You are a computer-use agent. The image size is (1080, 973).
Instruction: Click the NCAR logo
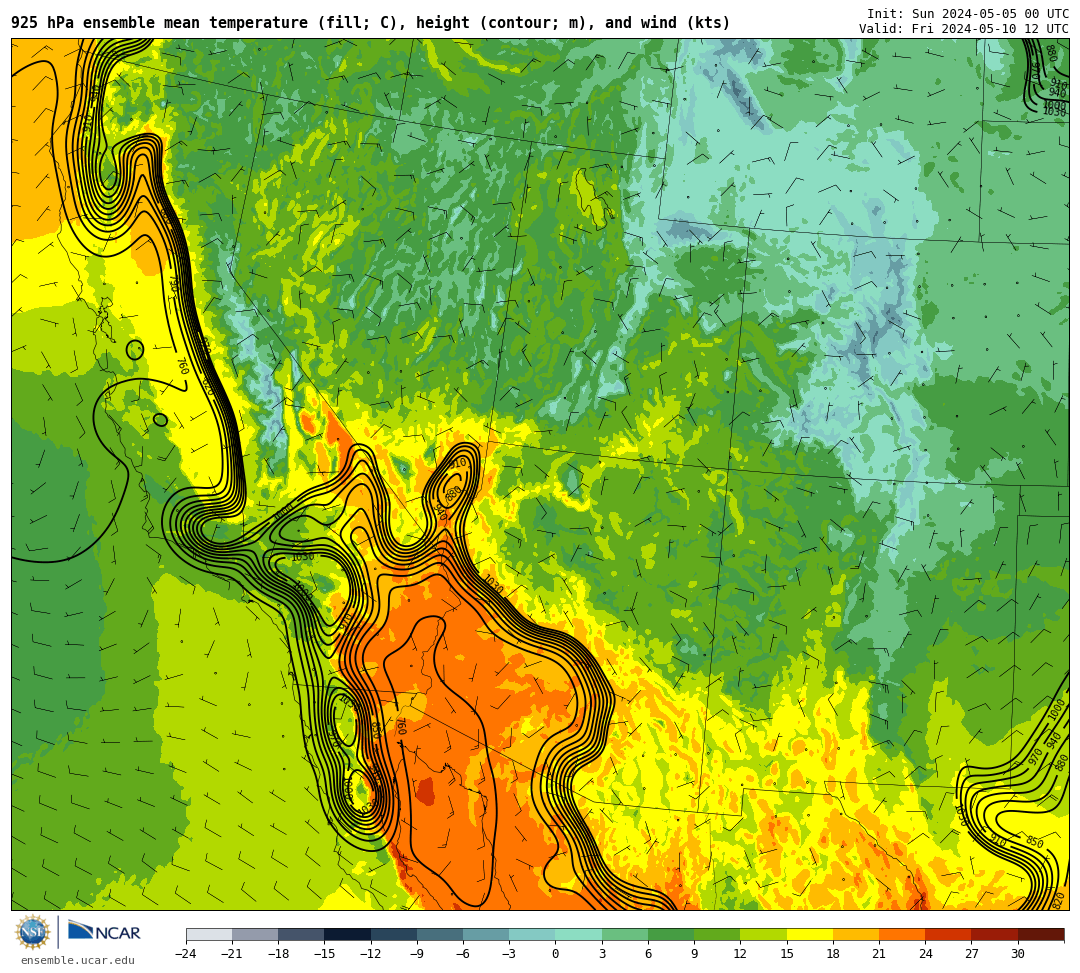pyautogui.click(x=105, y=932)
